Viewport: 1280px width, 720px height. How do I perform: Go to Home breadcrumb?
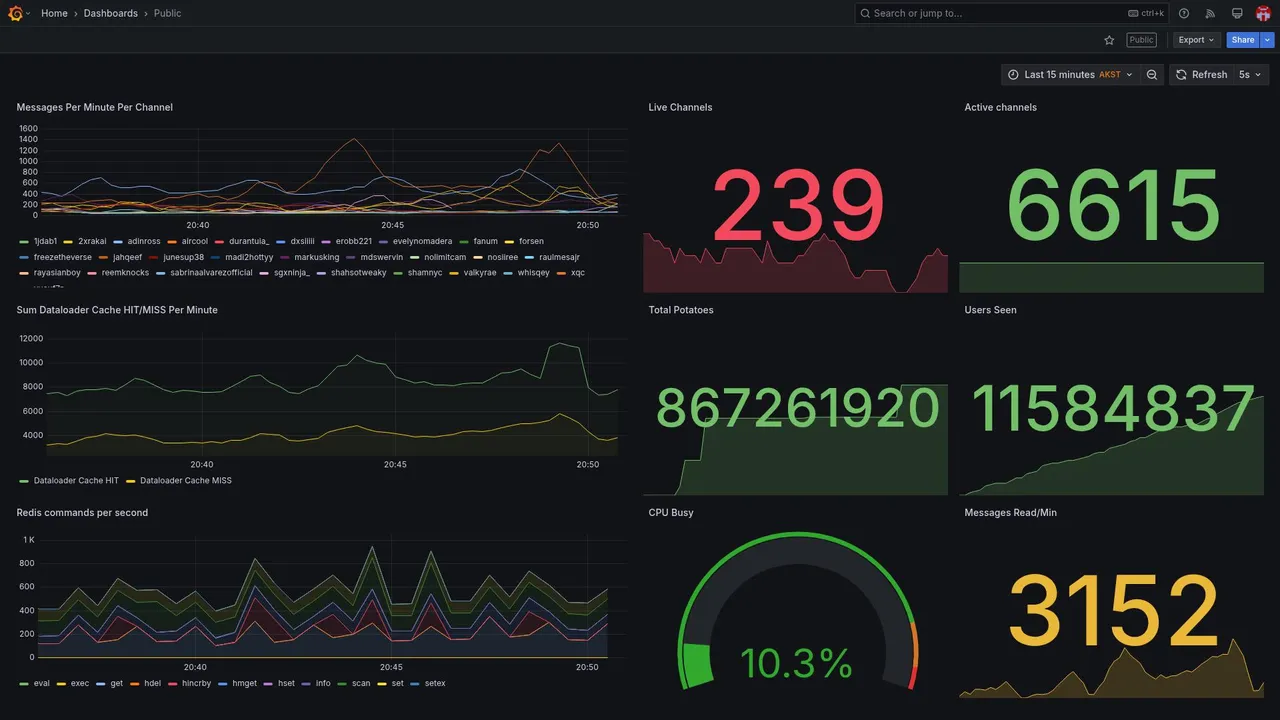click(x=54, y=13)
